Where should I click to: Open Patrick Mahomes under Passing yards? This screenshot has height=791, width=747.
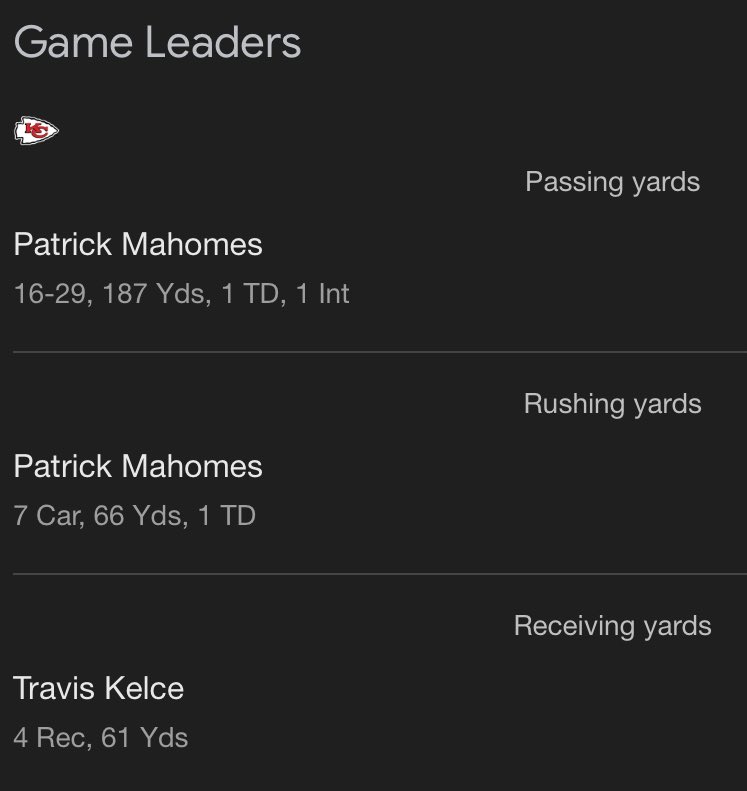(x=138, y=244)
